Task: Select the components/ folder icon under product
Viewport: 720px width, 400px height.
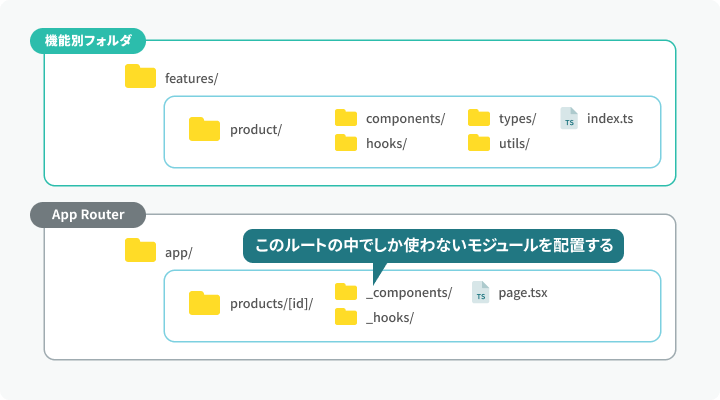Action: point(346,118)
